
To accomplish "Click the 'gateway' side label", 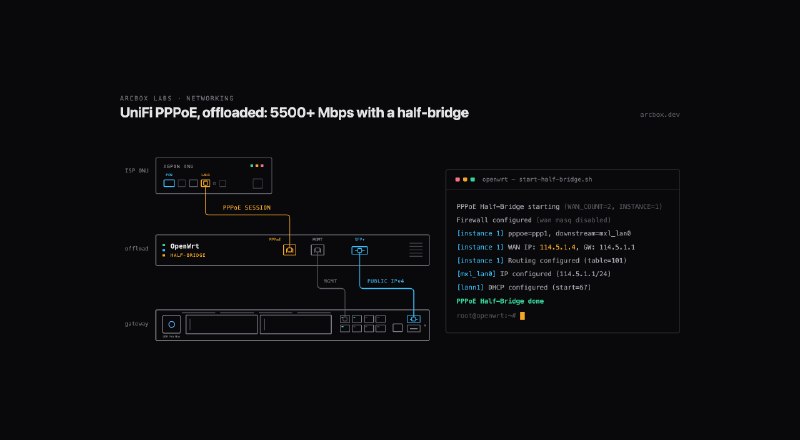I will [137, 324].
